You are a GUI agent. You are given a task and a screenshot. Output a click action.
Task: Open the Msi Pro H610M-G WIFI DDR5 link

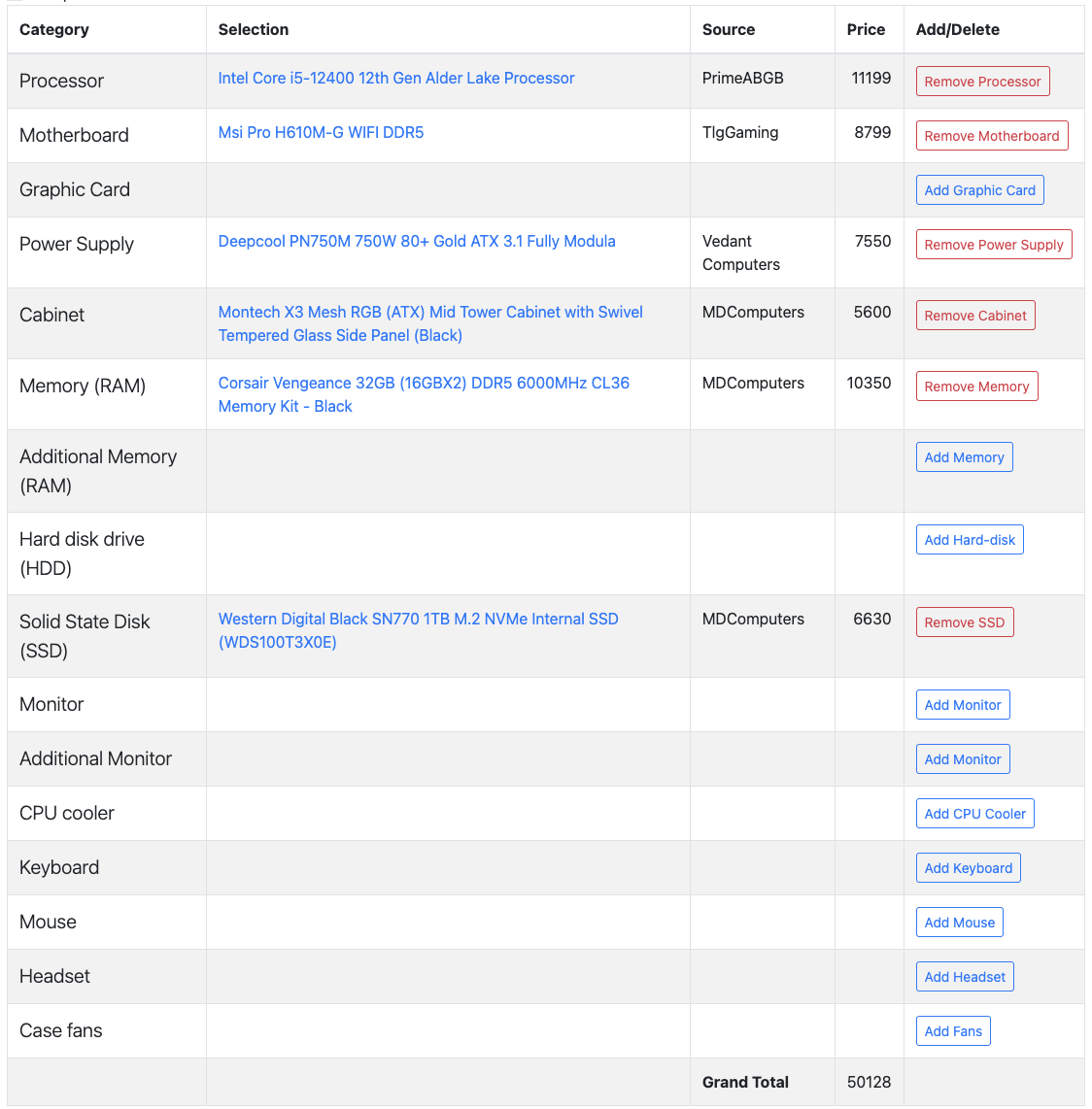click(x=321, y=133)
